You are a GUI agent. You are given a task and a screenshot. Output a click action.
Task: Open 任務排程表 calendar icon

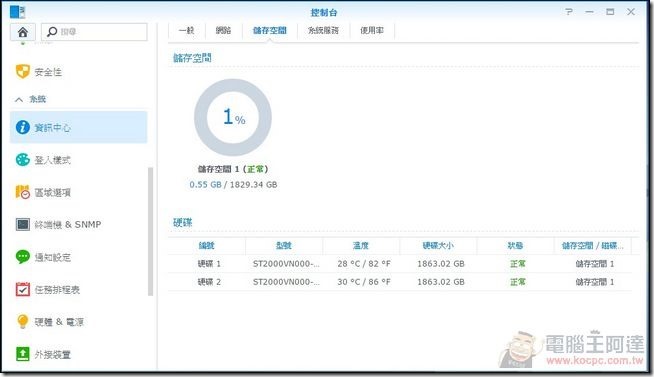[23, 289]
